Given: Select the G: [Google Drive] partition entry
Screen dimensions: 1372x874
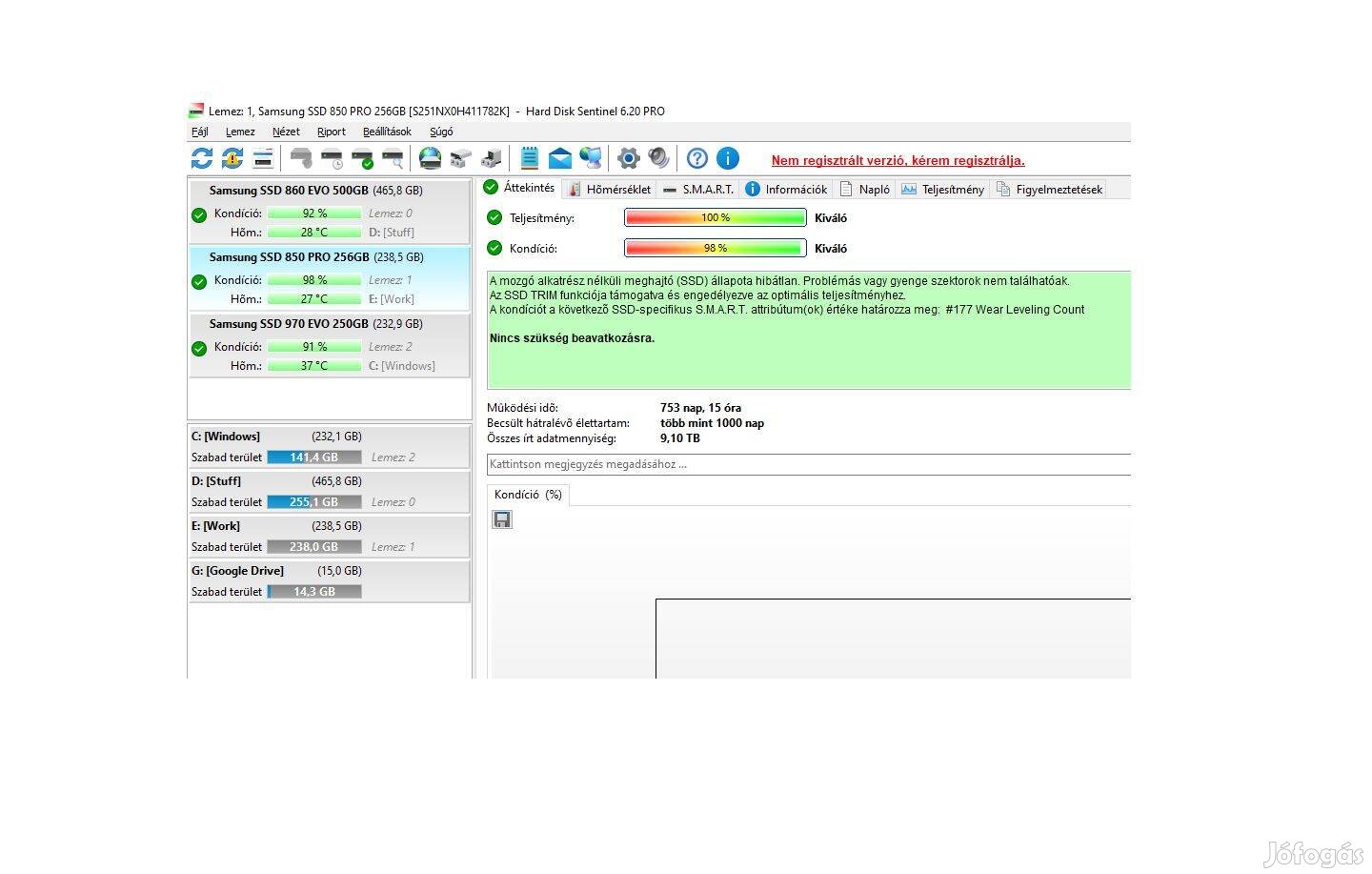Looking at the screenshot, I should [329, 581].
